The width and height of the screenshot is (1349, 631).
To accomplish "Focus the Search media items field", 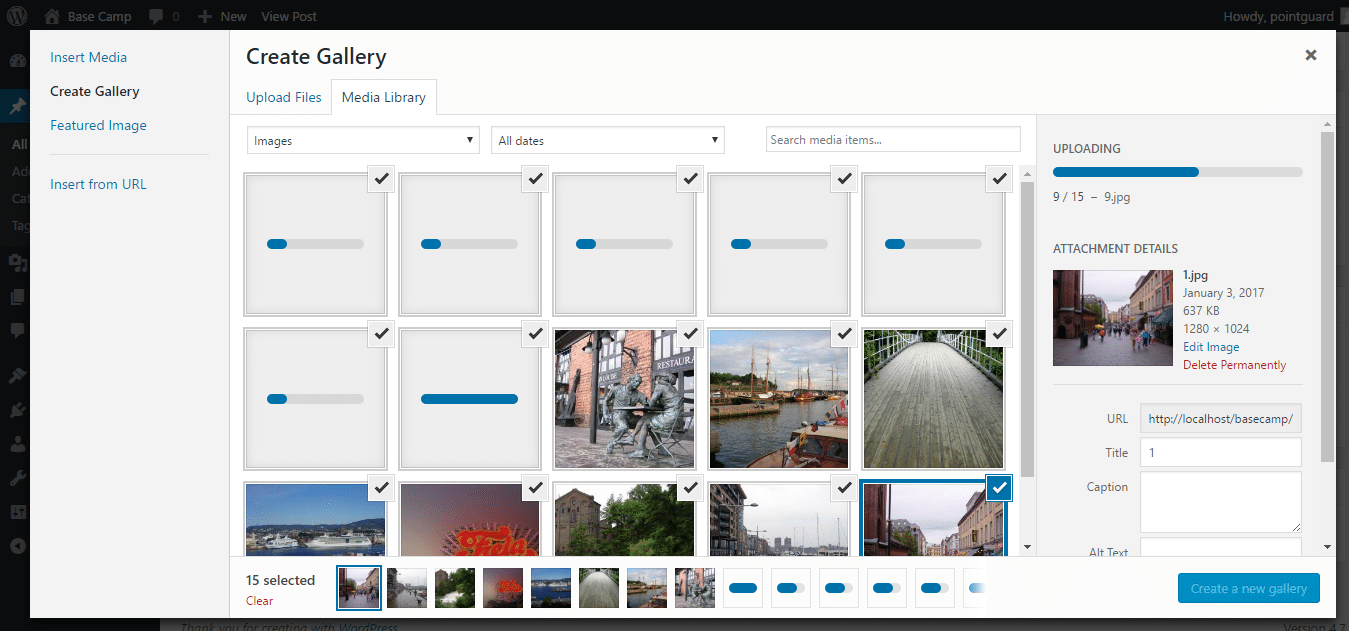I will click(893, 140).
